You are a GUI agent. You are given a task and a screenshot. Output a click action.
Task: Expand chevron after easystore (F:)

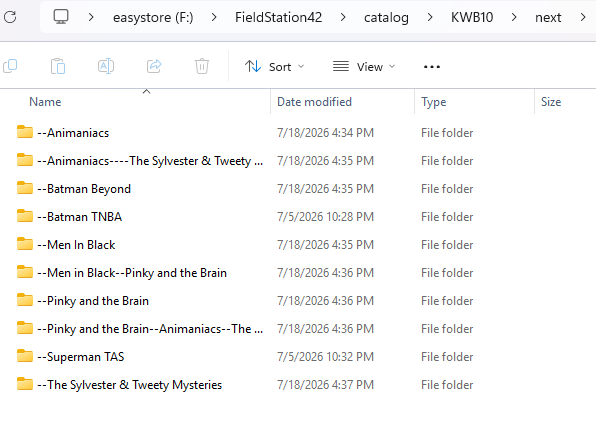pyautogui.click(x=214, y=17)
